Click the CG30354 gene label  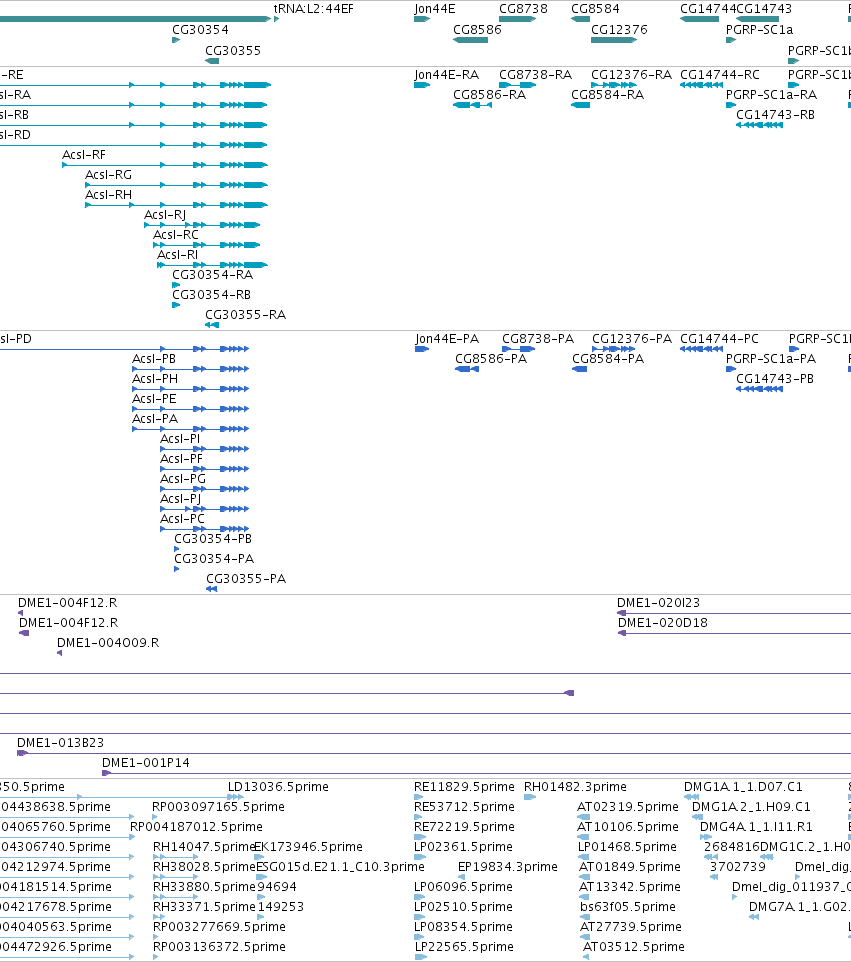point(200,29)
